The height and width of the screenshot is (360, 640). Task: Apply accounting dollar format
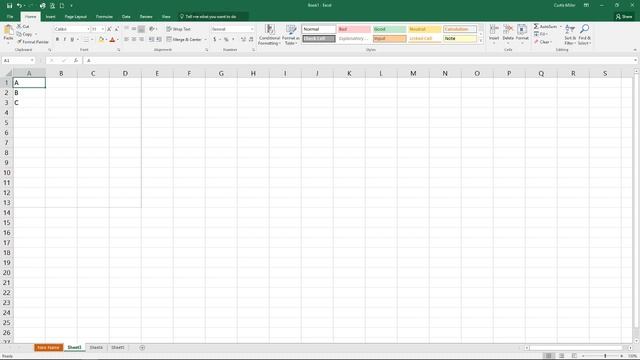click(215, 40)
